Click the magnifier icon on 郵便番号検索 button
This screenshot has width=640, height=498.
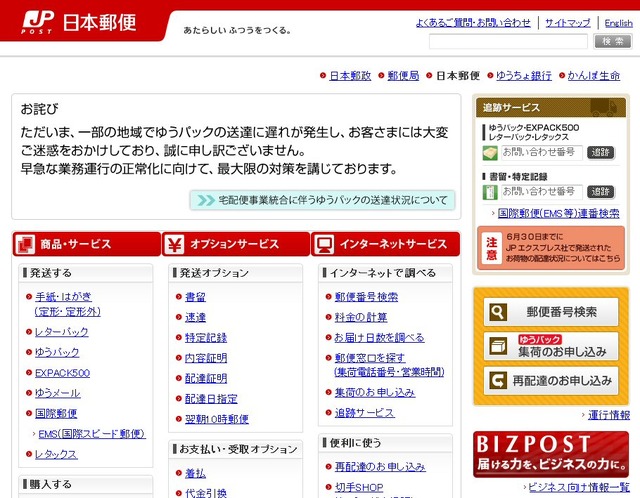pos(498,312)
